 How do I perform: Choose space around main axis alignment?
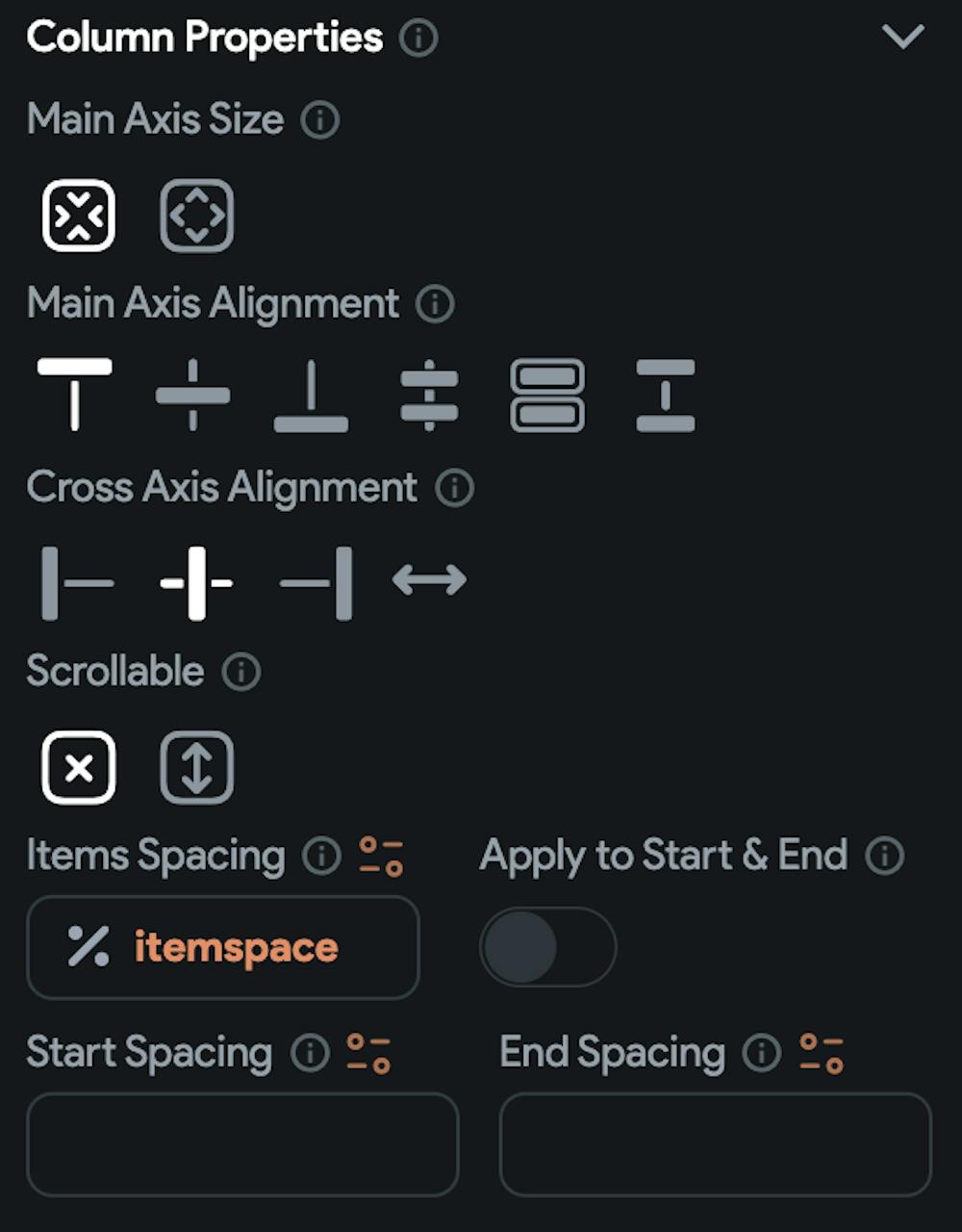coord(429,395)
